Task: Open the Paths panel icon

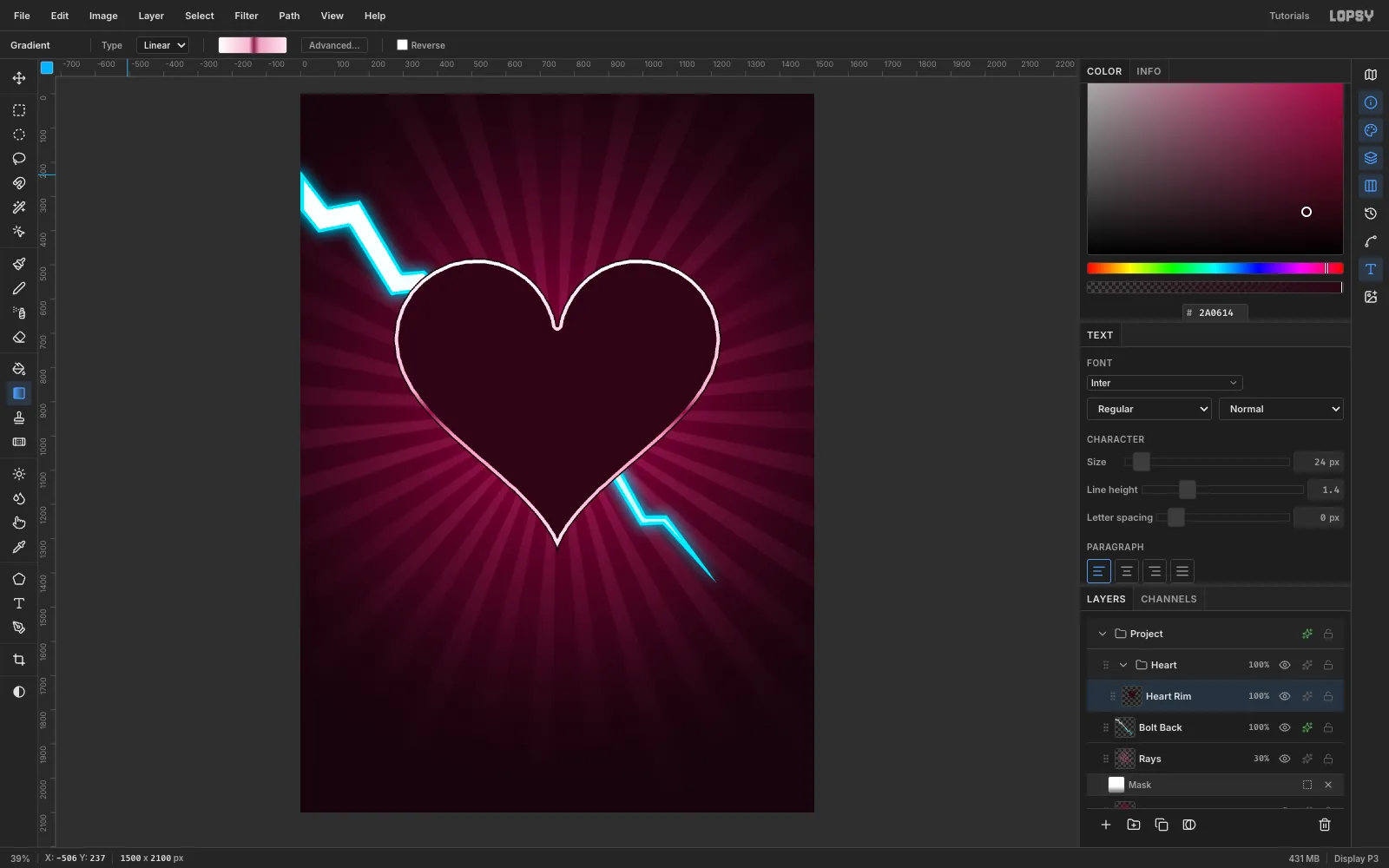Action: [x=1371, y=241]
